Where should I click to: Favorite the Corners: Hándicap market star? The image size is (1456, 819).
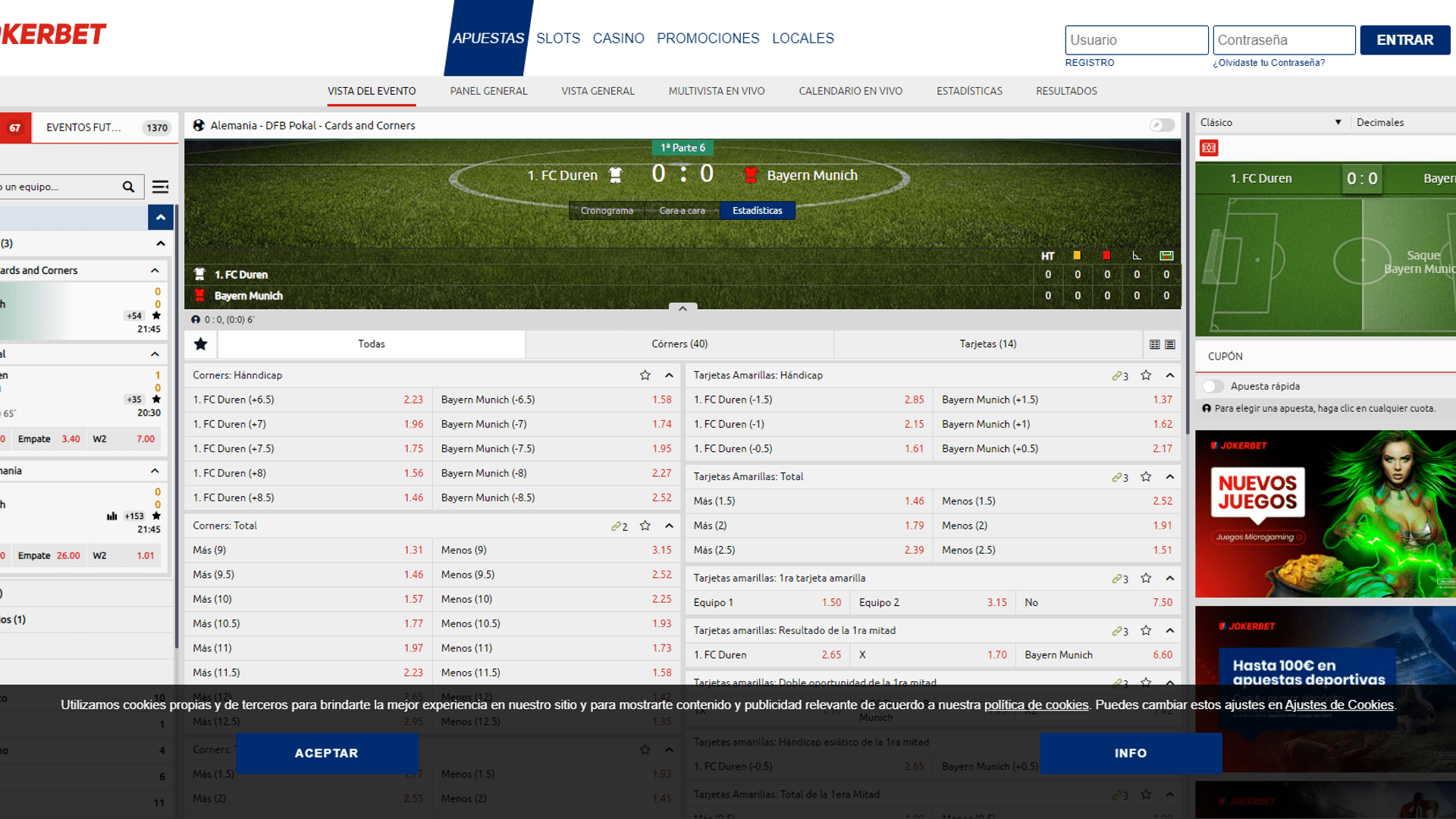tap(645, 375)
